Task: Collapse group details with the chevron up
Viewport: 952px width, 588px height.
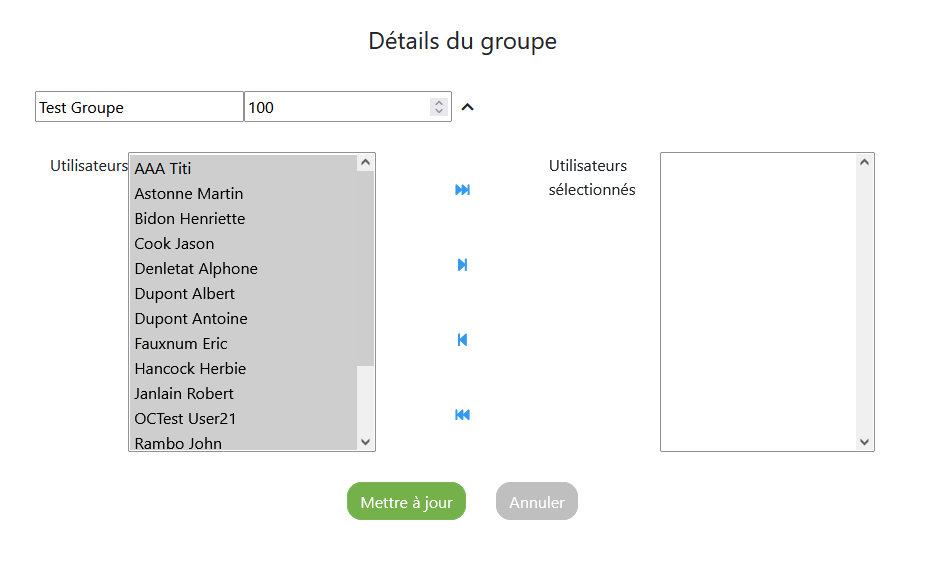Action: [x=467, y=107]
